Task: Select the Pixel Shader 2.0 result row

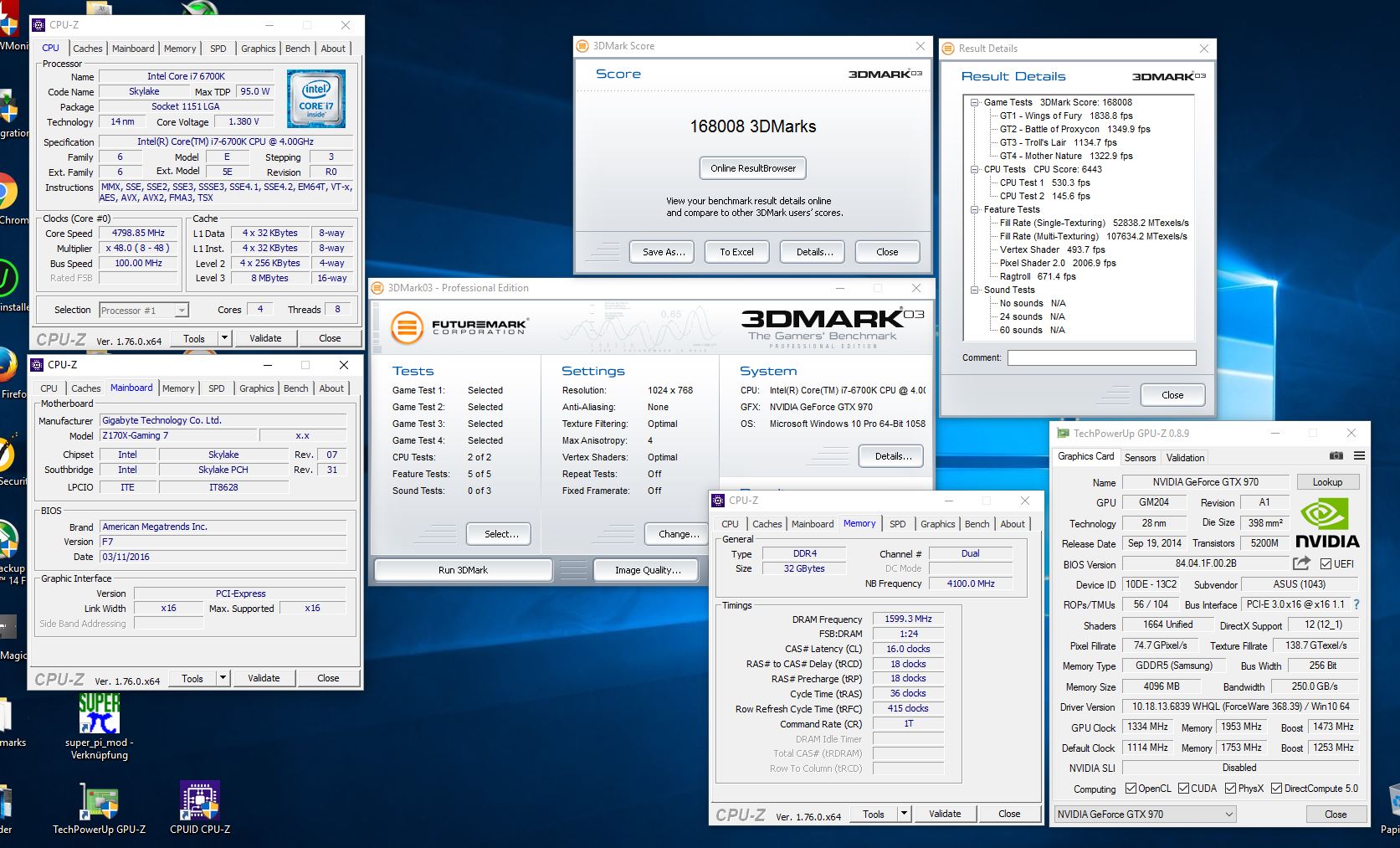Action: (1058, 263)
